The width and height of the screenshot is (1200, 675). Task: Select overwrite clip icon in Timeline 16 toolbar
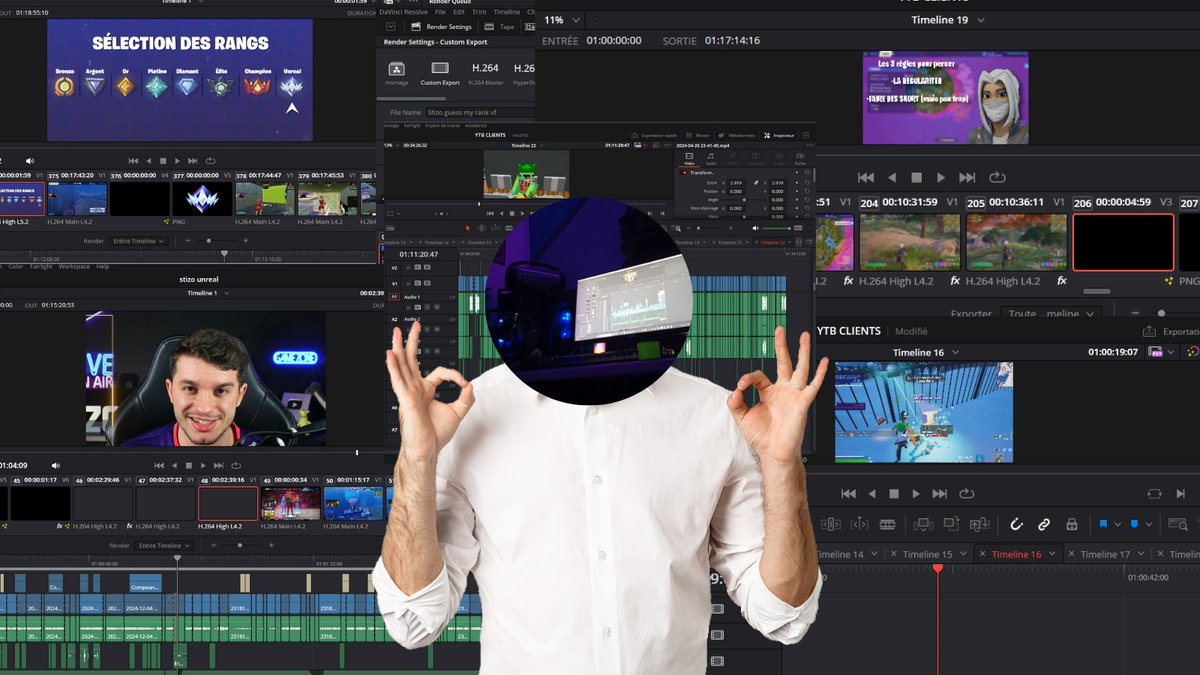pos(951,524)
